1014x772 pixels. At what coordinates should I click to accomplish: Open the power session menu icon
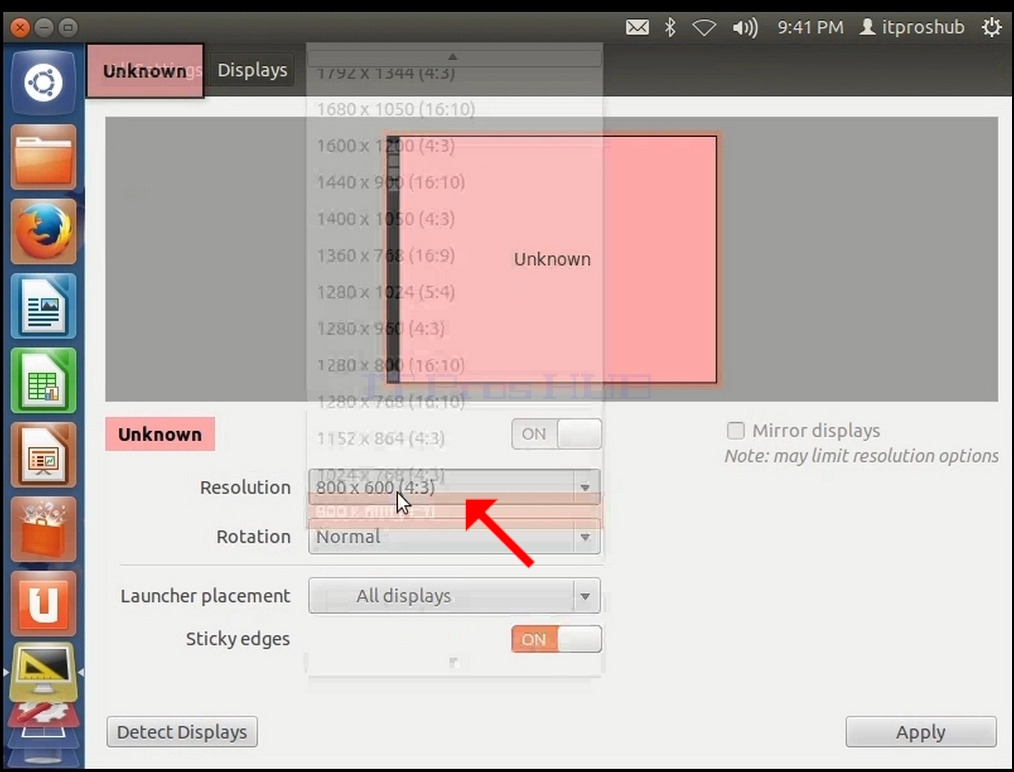[991, 27]
